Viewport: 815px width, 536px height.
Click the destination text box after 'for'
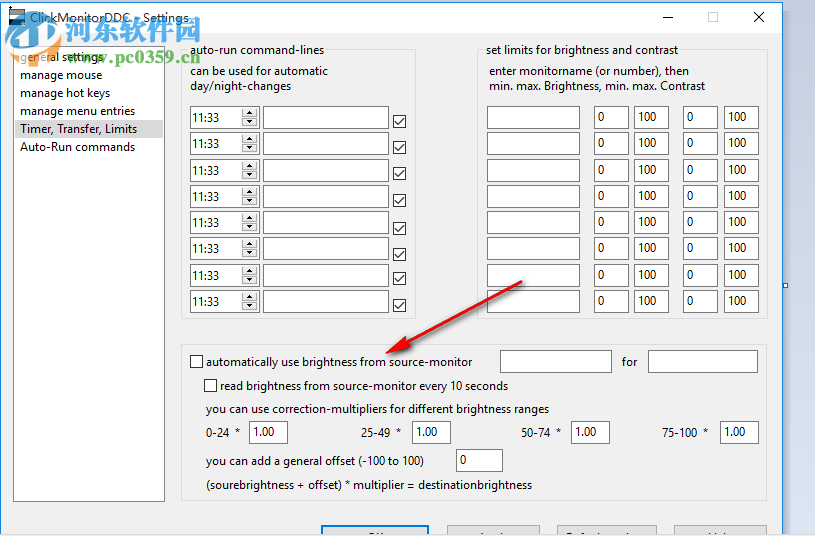[703, 361]
